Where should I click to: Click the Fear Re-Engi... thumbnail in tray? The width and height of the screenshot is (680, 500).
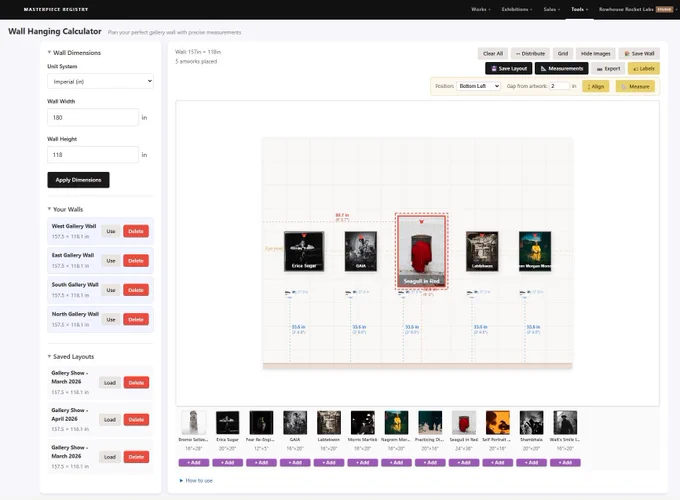click(262, 422)
